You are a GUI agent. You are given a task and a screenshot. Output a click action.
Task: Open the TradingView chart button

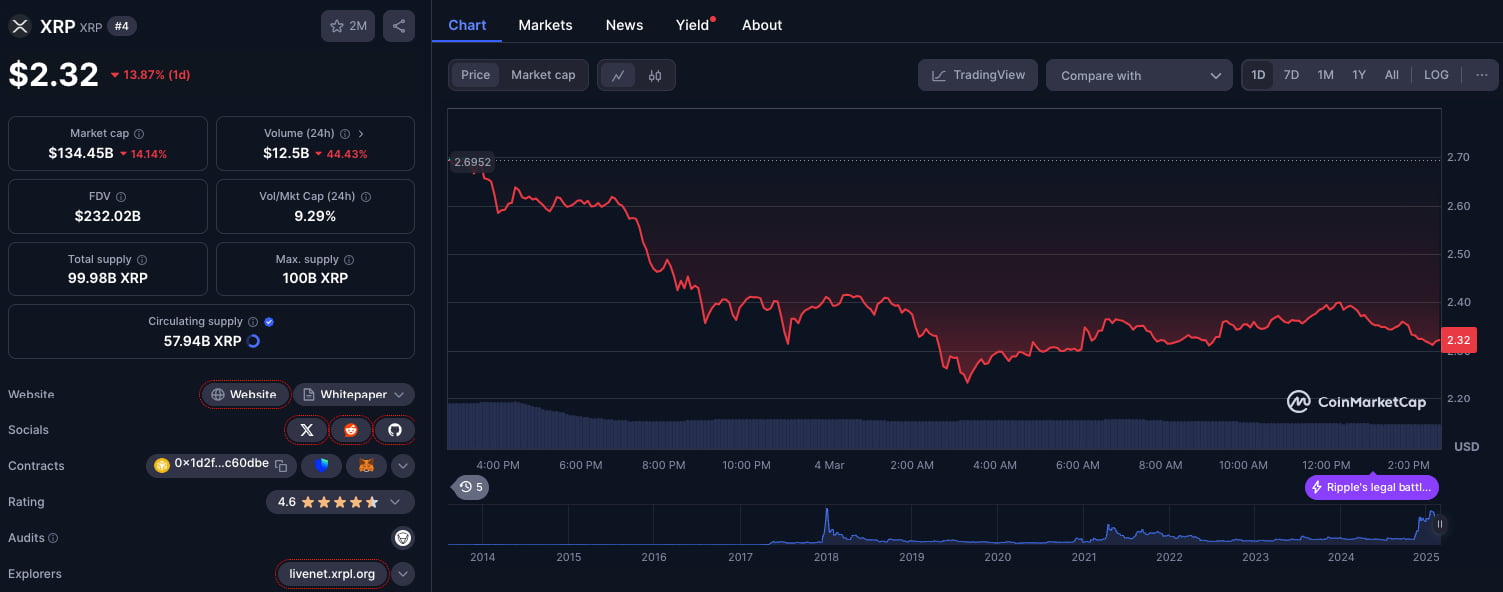pyautogui.click(x=978, y=75)
